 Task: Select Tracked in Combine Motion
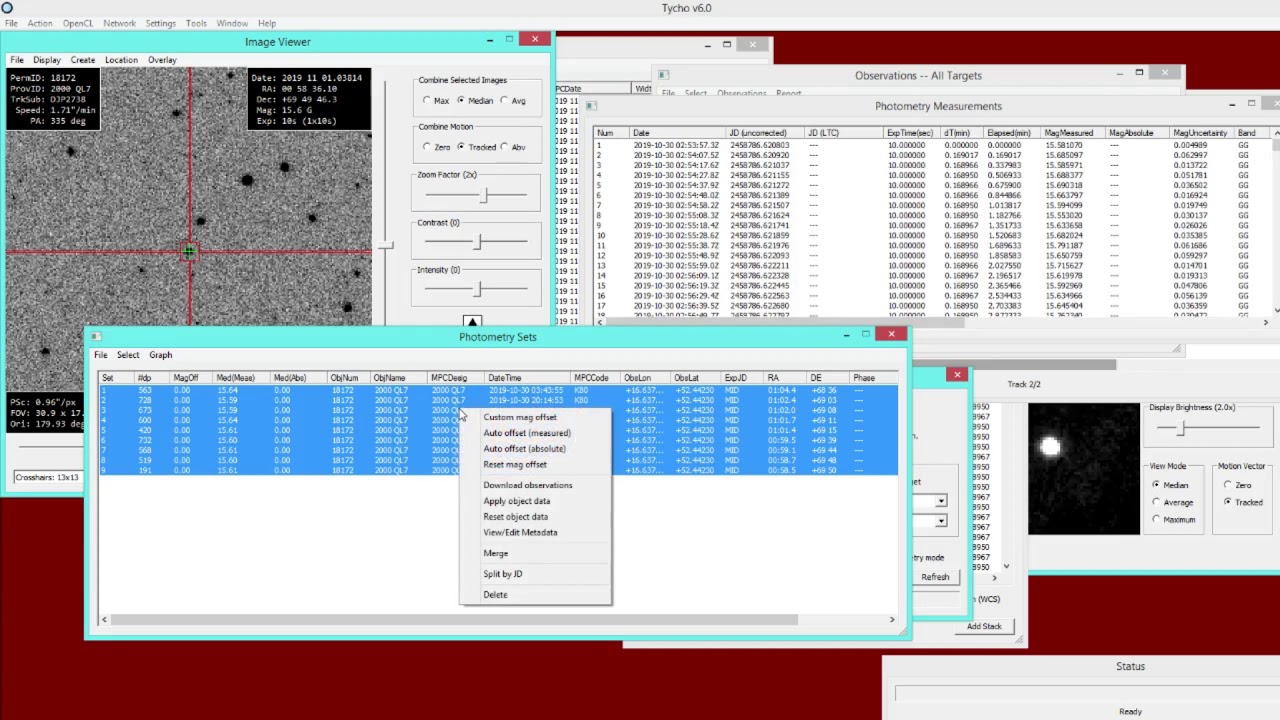[476, 147]
